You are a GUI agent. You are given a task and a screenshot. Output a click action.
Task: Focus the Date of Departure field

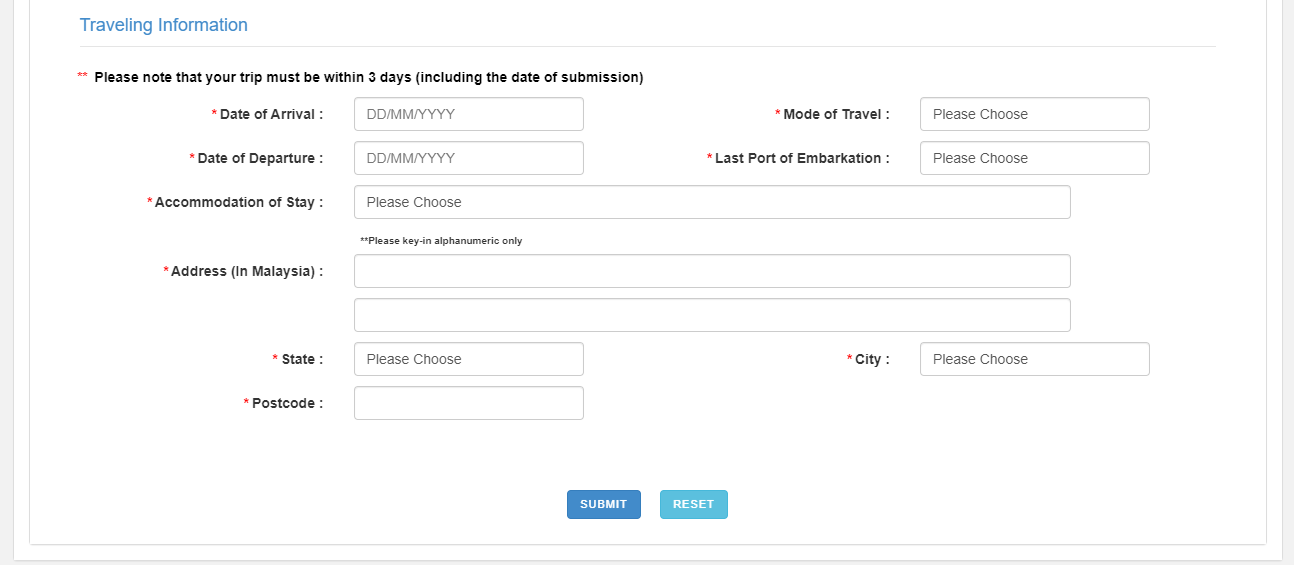point(468,158)
